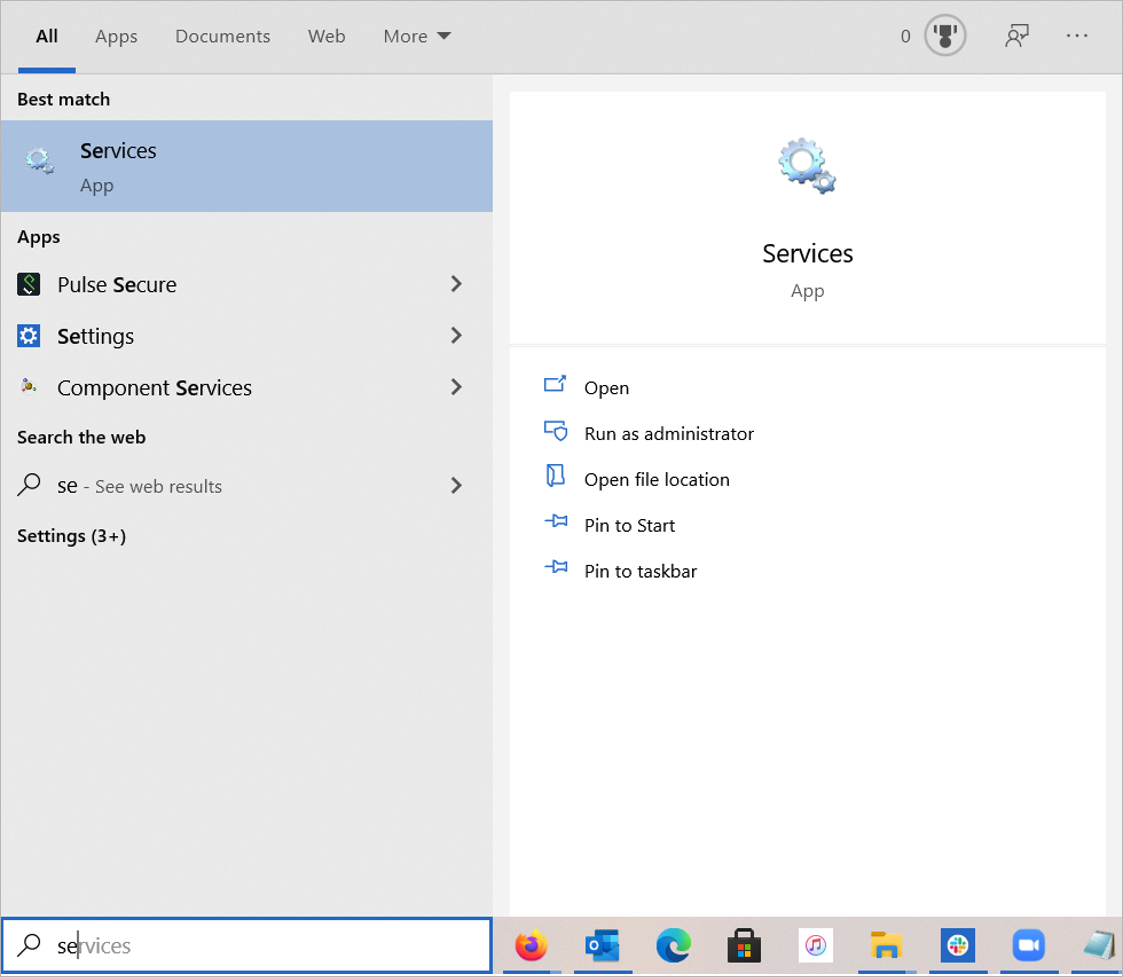Expand the Settings result chevron
Viewport: 1123px width, 977px height.
[x=456, y=336]
